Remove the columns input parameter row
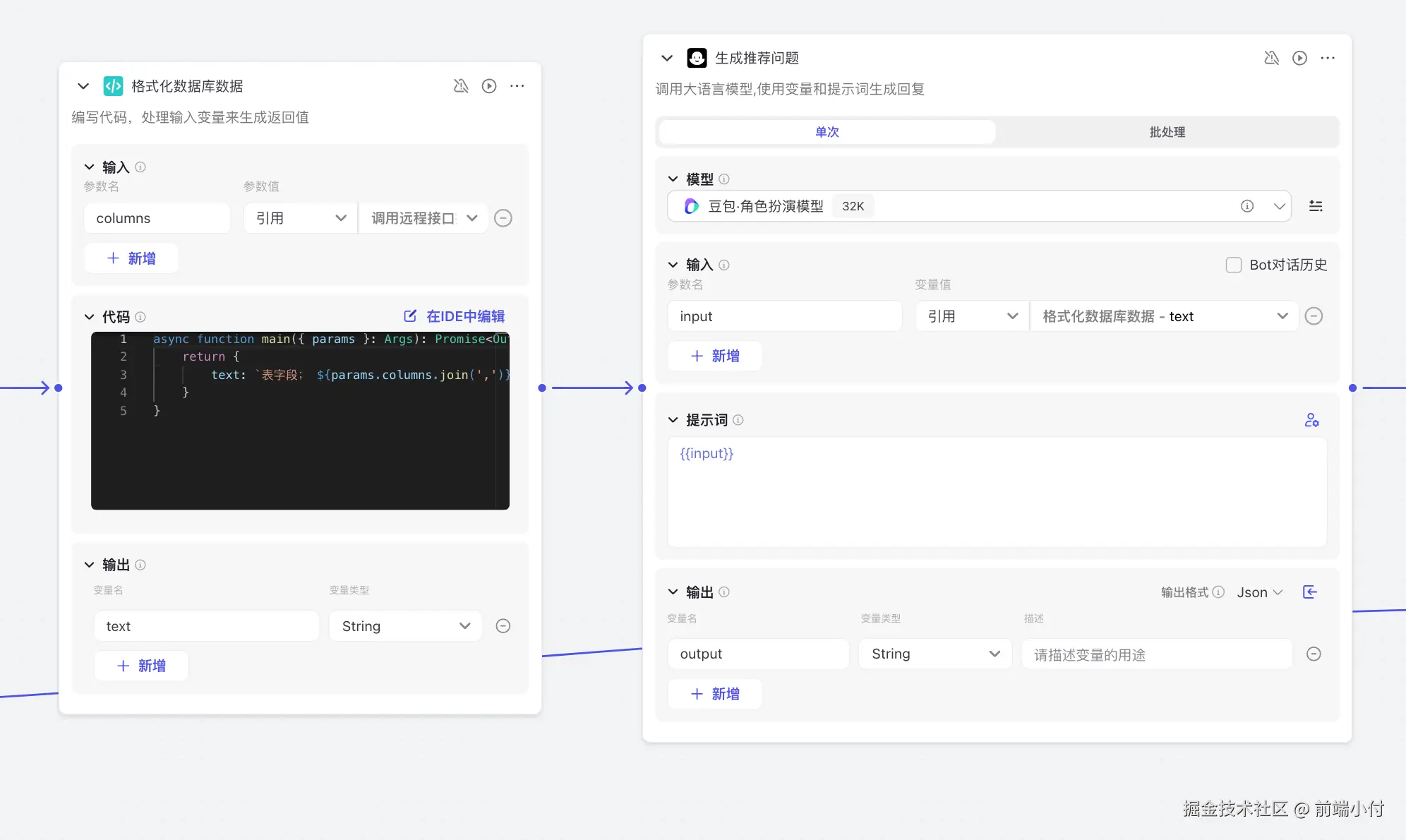This screenshot has width=1406, height=840. tap(503, 218)
